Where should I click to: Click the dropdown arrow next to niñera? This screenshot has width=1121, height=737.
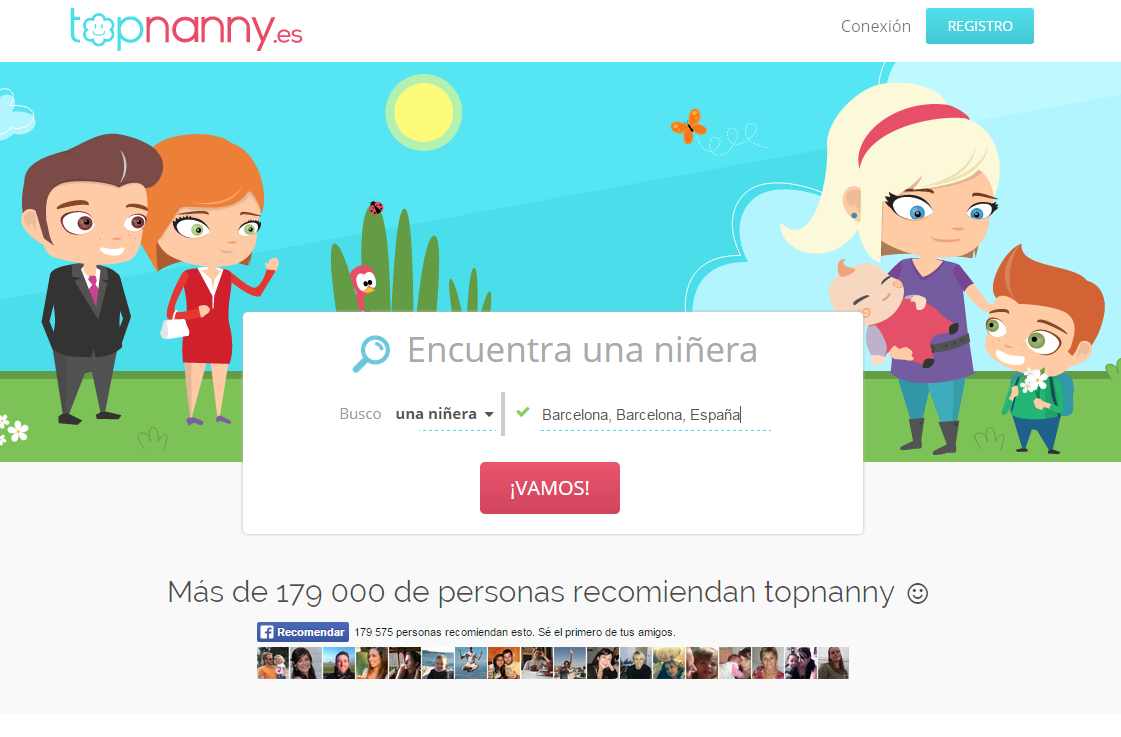pyautogui.click(x=489, y=415)
